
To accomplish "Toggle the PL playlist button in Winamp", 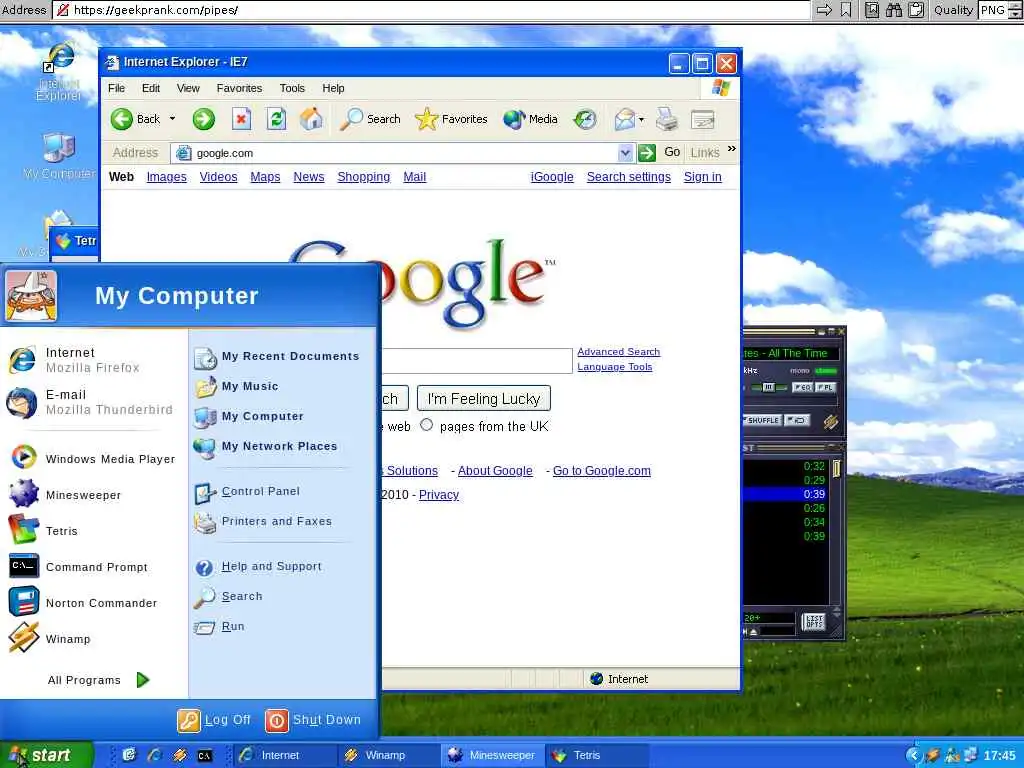I will point(825,387).
